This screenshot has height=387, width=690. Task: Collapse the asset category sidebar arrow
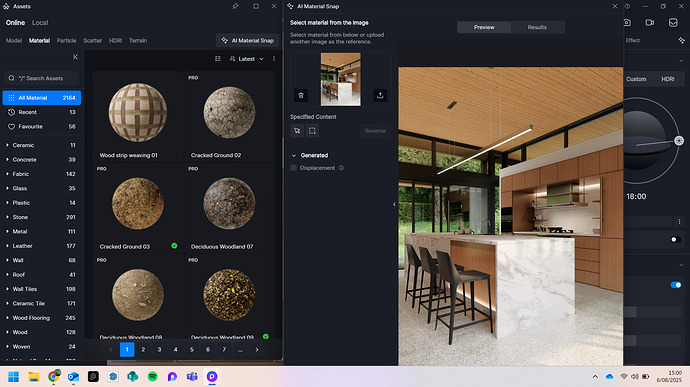tap(75, 57)
